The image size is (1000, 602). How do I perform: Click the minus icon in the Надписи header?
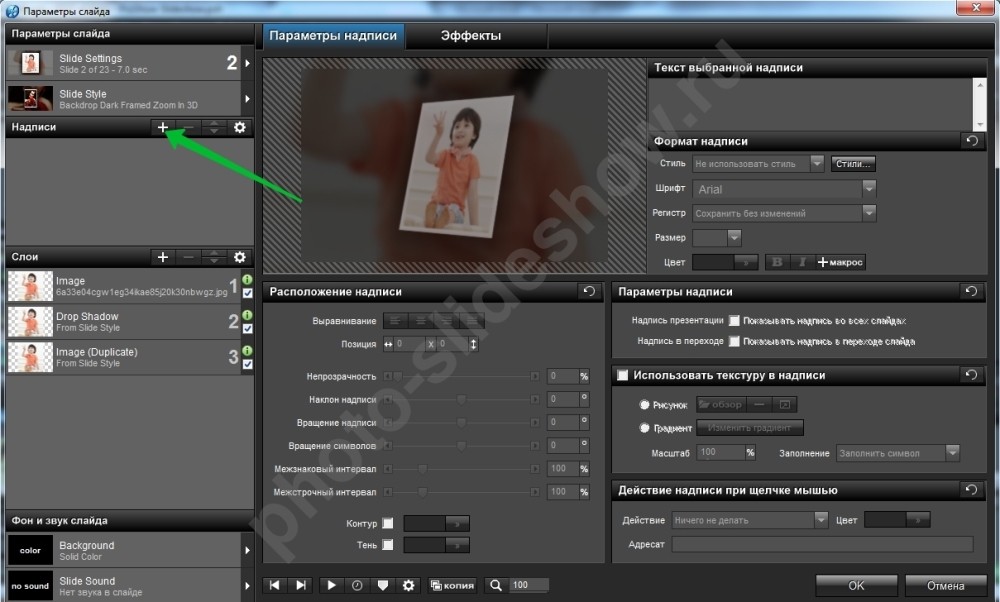[188, 128]
